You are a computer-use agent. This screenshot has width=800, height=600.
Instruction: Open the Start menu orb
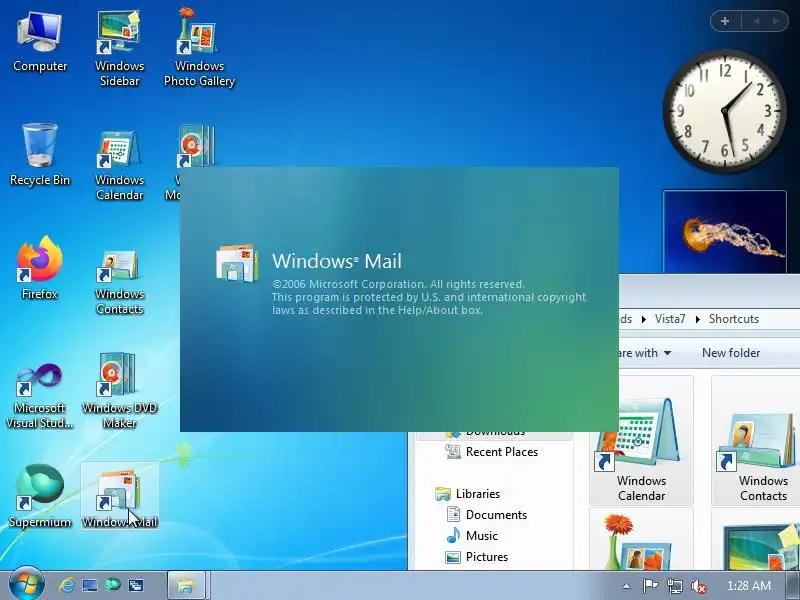26,584
